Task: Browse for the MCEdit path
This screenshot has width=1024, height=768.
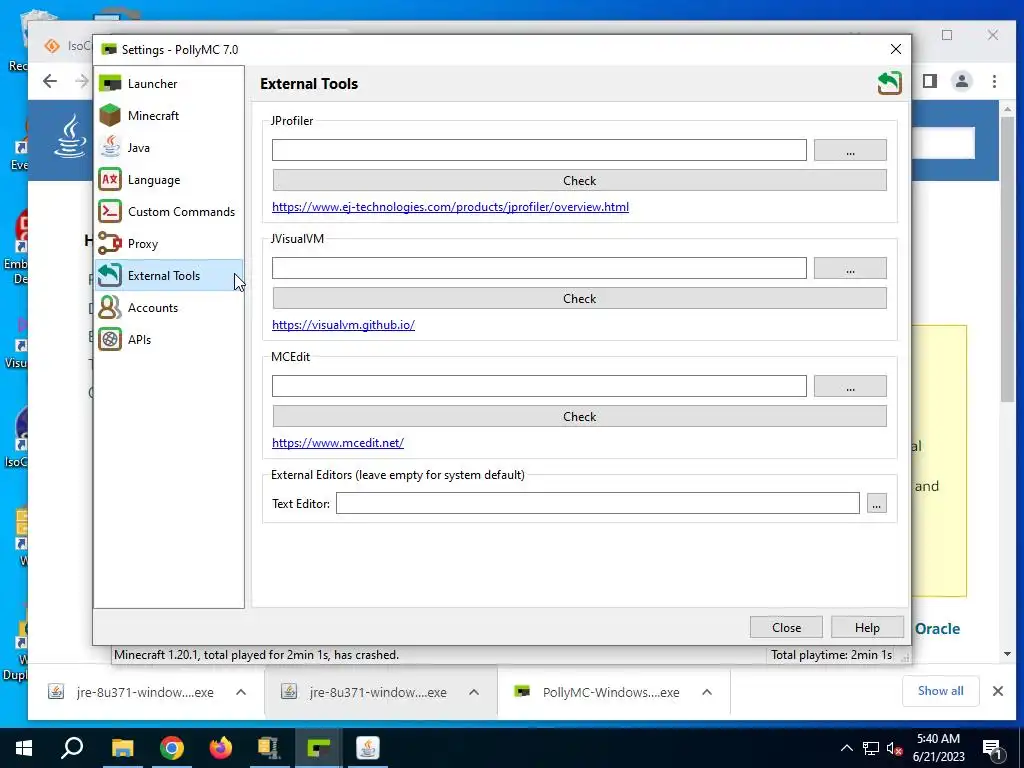Action: click(850, 386)
